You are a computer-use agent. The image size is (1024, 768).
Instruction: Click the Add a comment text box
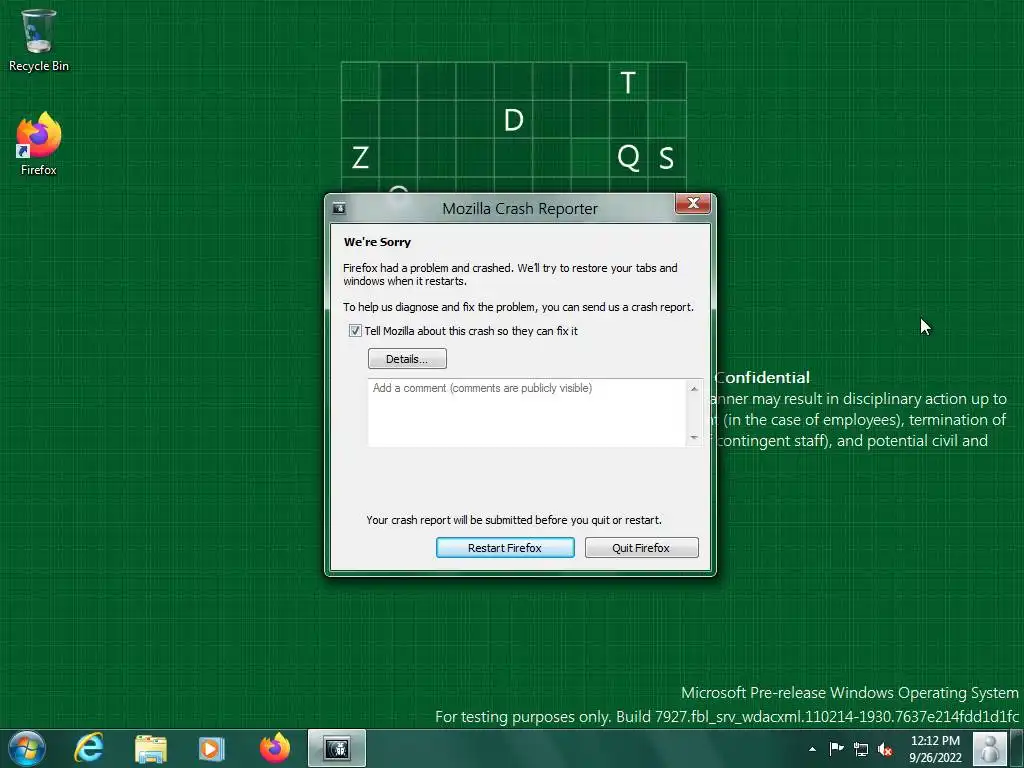click(526, 413)
